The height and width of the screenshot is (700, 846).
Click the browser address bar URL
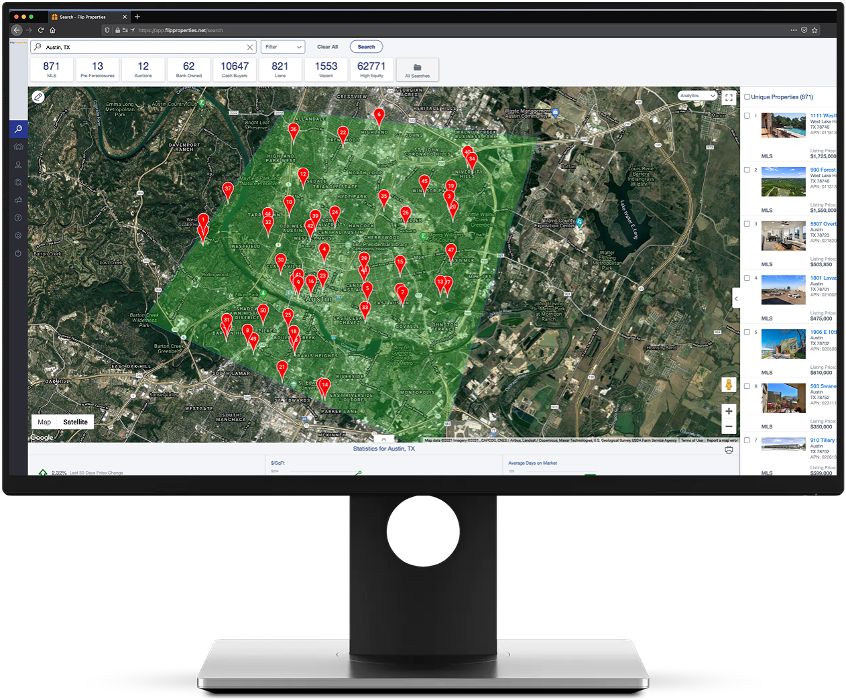click(181, 30)
